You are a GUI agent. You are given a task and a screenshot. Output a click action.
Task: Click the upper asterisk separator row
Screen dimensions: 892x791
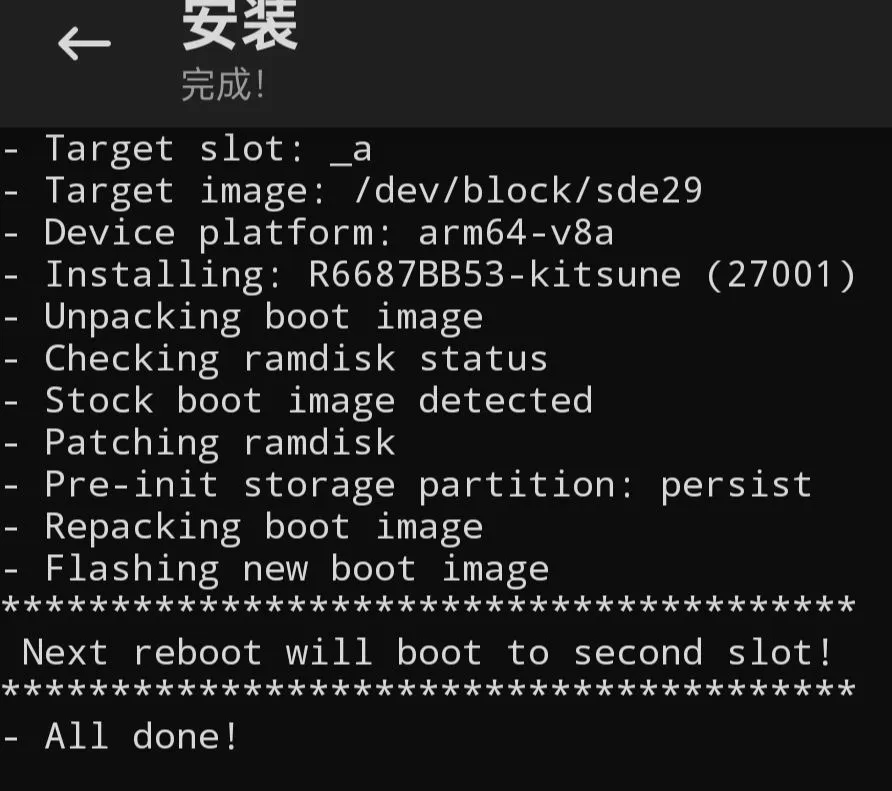pos(428,607)
